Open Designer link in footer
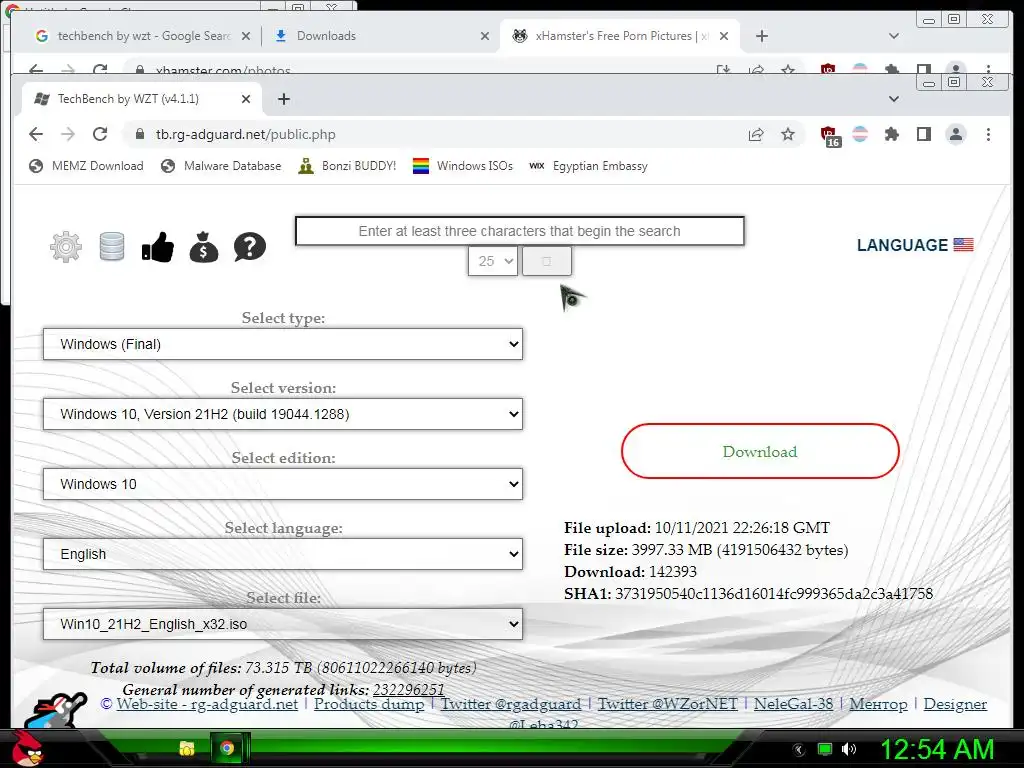 pos(955,704)
